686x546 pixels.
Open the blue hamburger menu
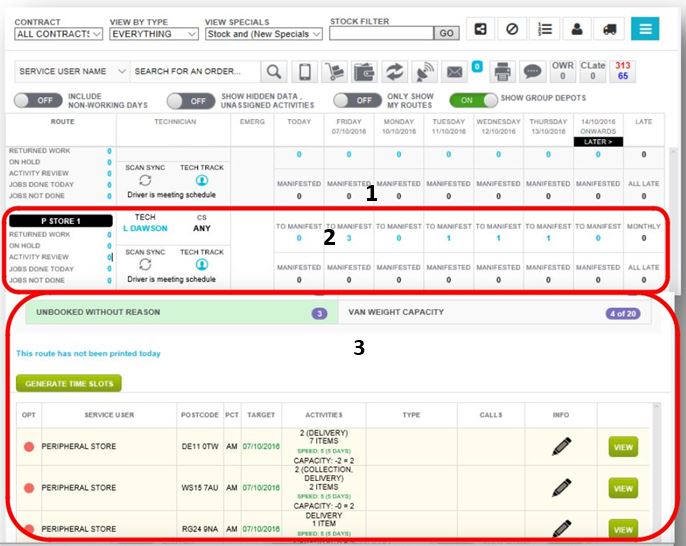tap(645, 29)
